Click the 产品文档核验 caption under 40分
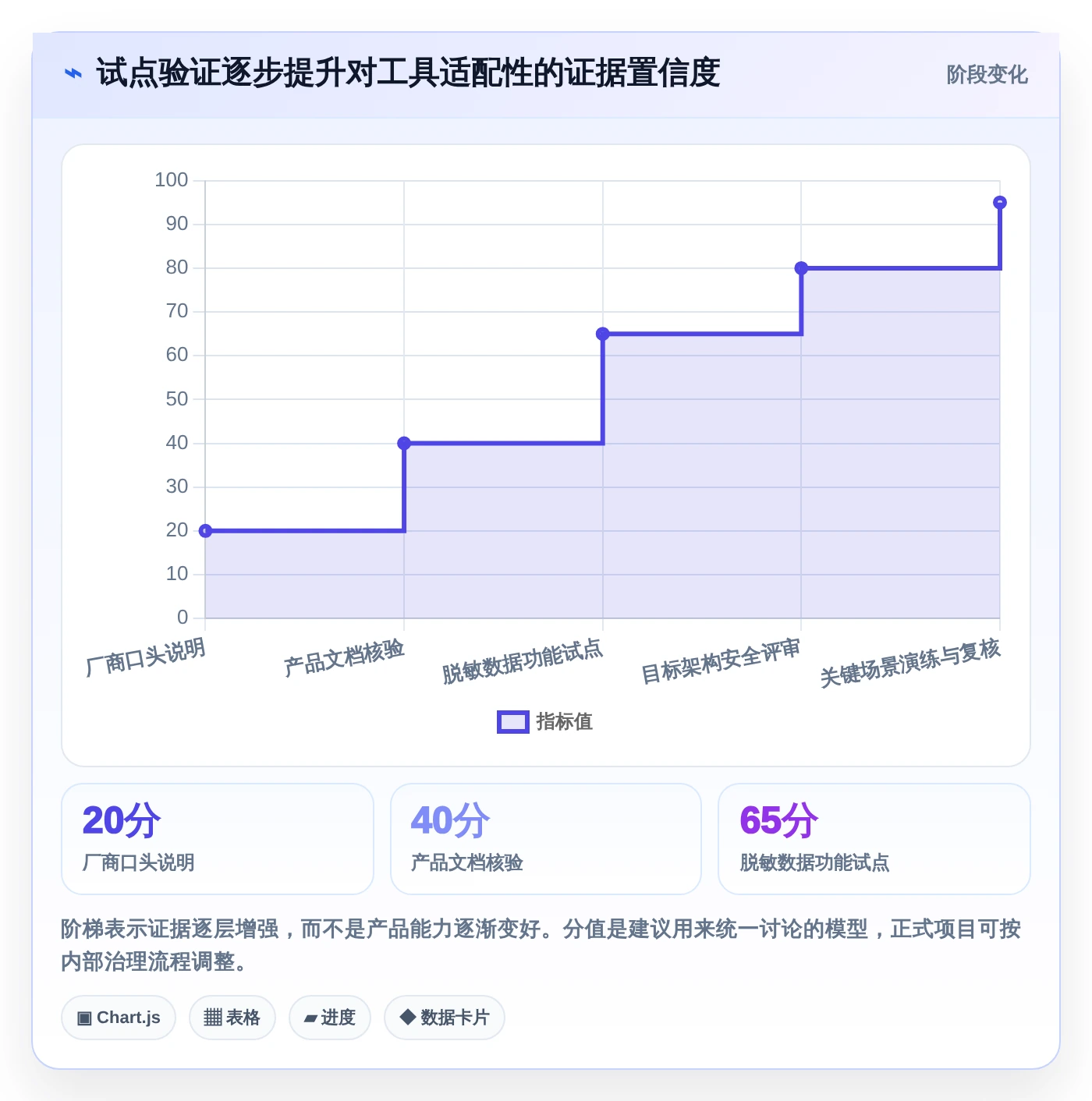The width and height of the screenshot is (1092, 1101). (x=467, y=862)
